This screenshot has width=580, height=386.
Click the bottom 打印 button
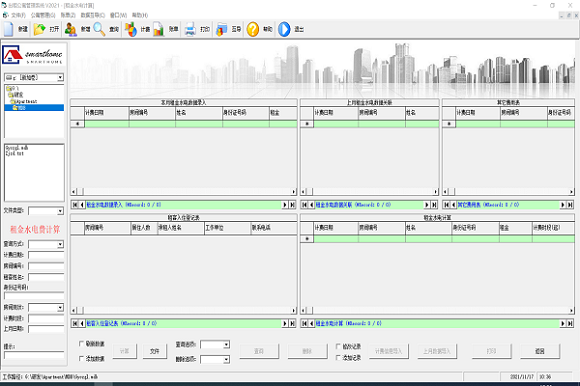pyautogui.click(x=492, y=351)
